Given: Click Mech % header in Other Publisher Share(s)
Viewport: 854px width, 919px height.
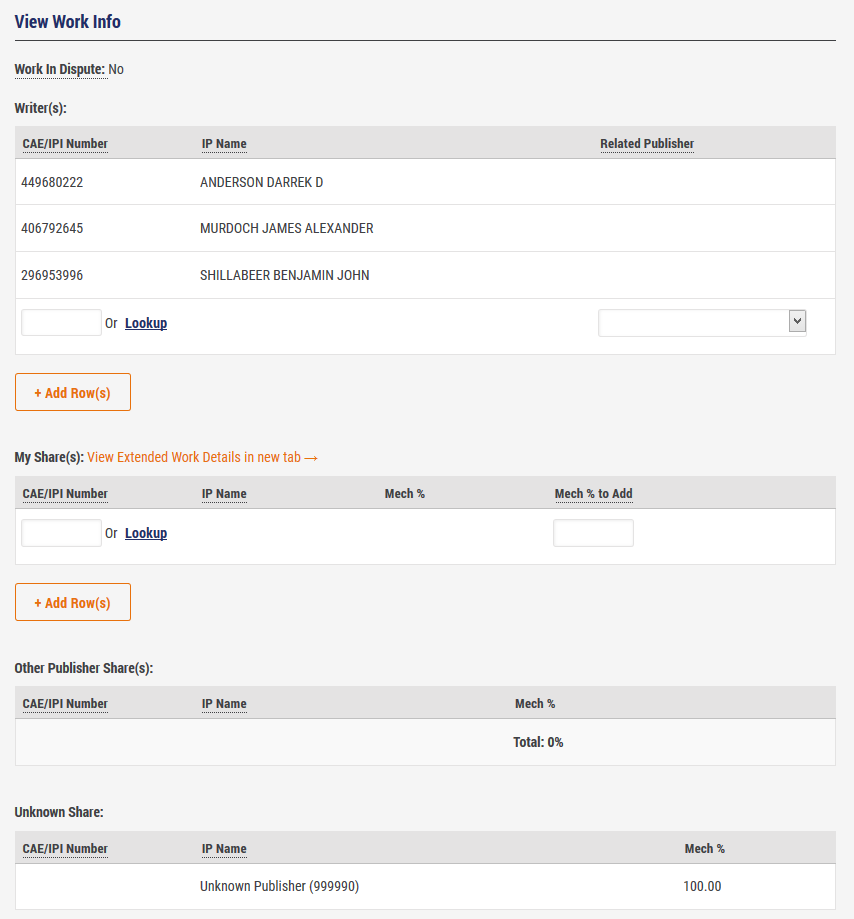Looking at the screenshot, I should point(535,704).
